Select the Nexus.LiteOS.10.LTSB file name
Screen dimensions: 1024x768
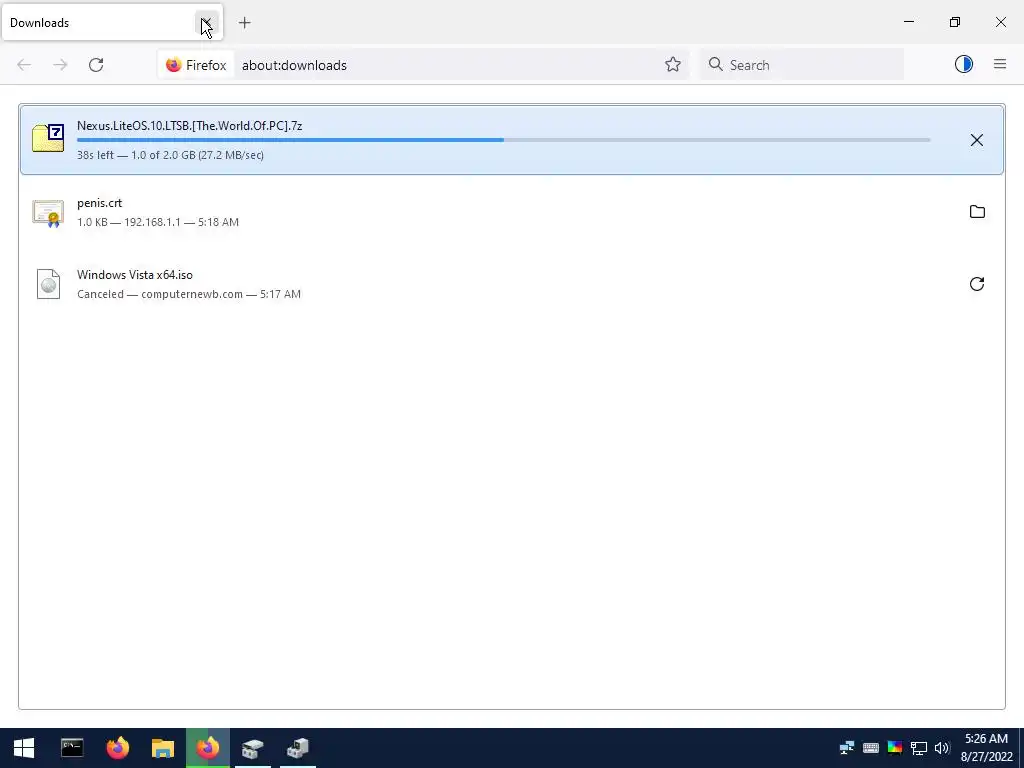[x=189, y=125]
